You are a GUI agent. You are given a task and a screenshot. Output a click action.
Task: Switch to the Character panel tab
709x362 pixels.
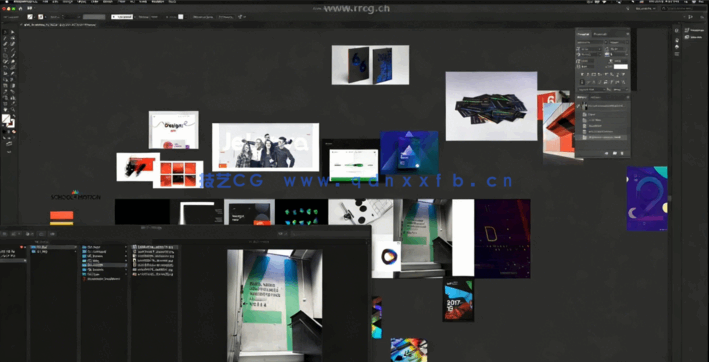click(583, 34)
